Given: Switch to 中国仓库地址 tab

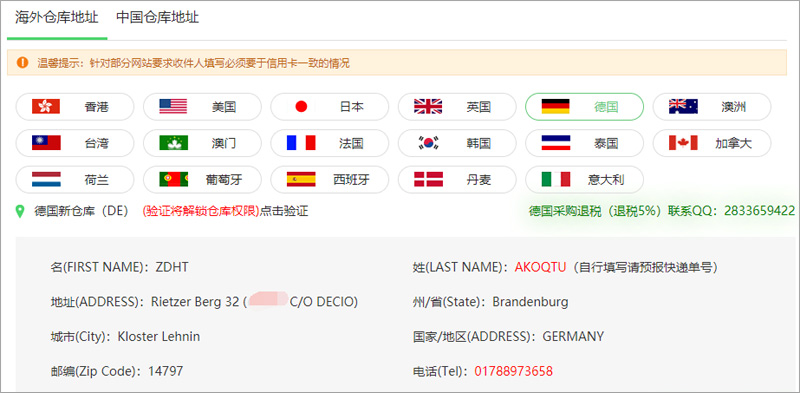Looking at the screenshot, I should [157, 17].
